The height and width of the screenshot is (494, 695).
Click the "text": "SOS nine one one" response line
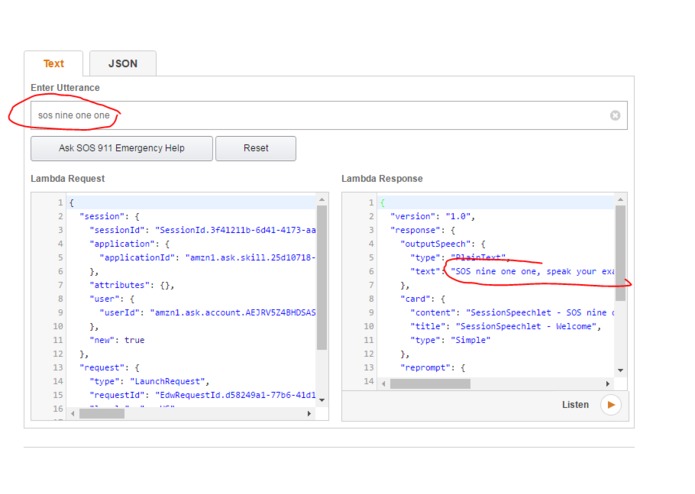(512, 271)
